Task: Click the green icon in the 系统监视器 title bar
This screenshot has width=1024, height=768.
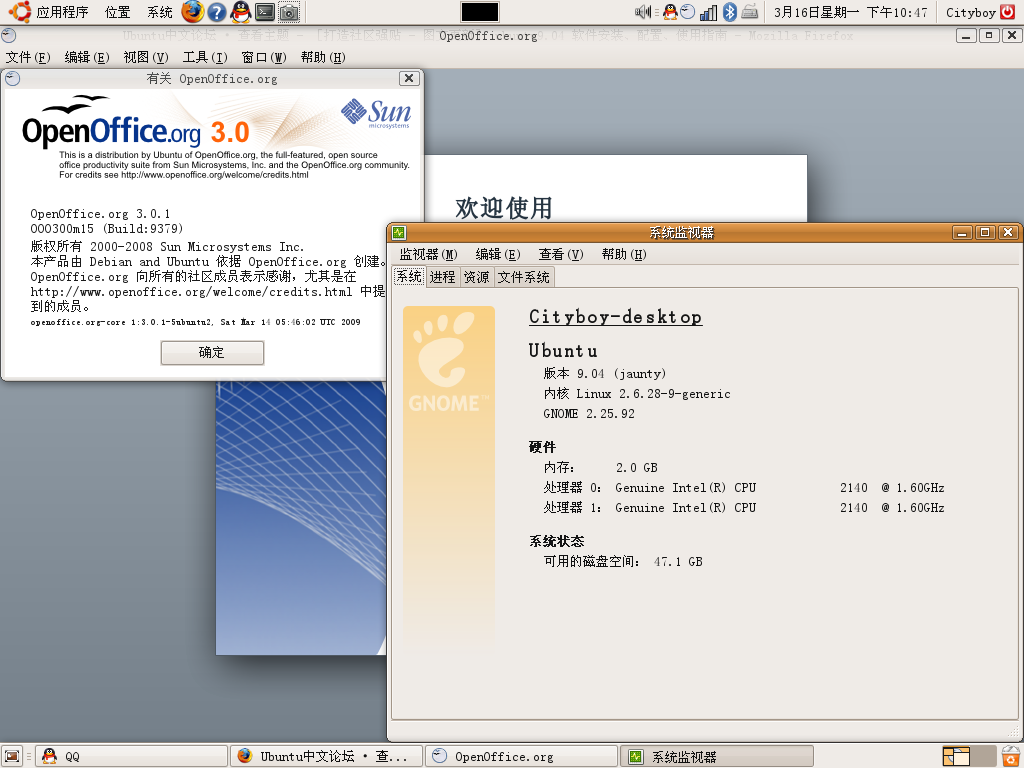Action: coord(399,232)
